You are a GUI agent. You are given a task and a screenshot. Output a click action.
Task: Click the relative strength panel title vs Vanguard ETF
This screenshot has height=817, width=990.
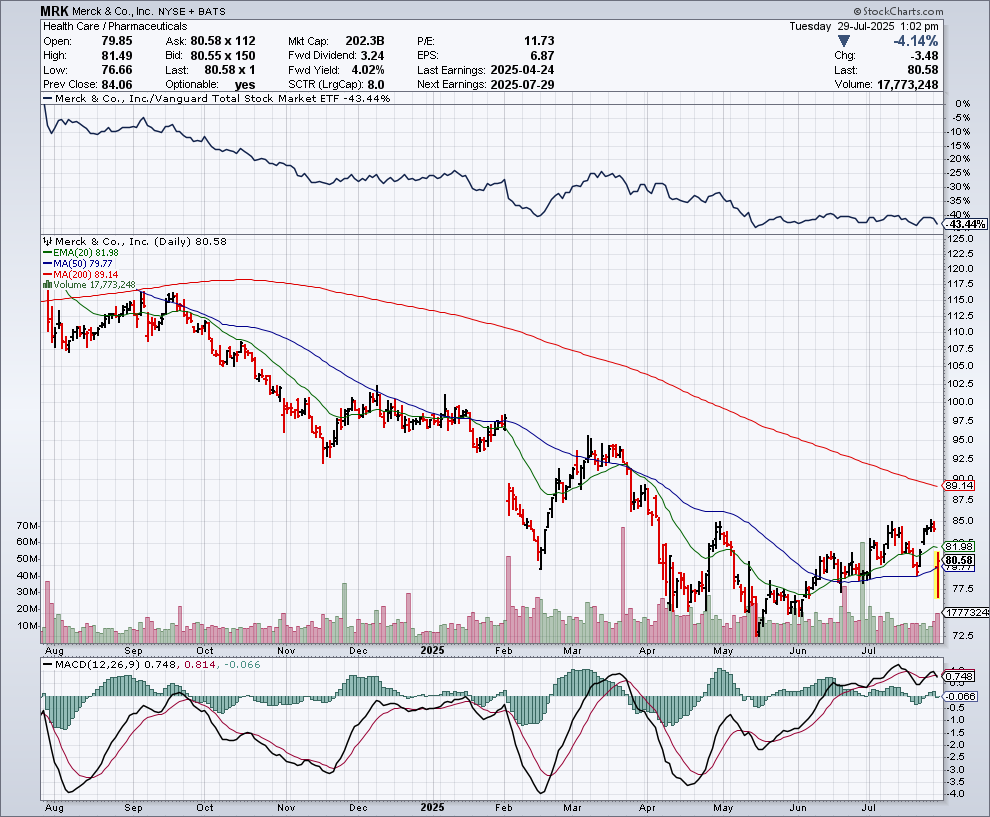(222, 98)
